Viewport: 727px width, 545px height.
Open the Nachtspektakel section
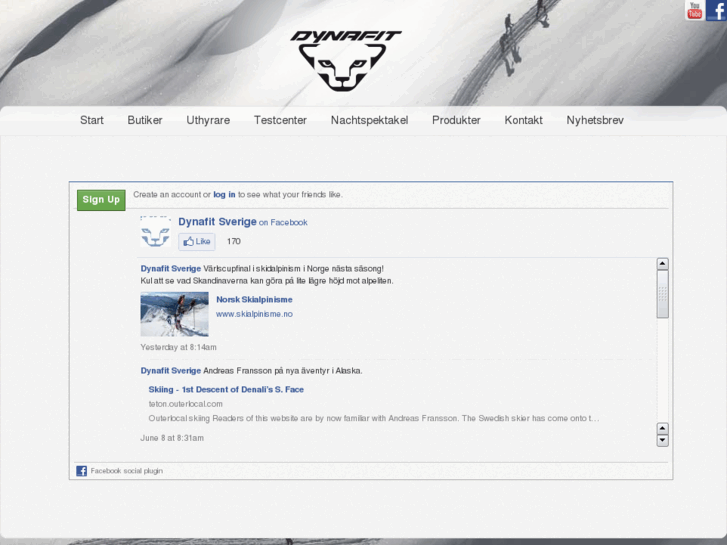pyautogui.click(x=370, y=120)
